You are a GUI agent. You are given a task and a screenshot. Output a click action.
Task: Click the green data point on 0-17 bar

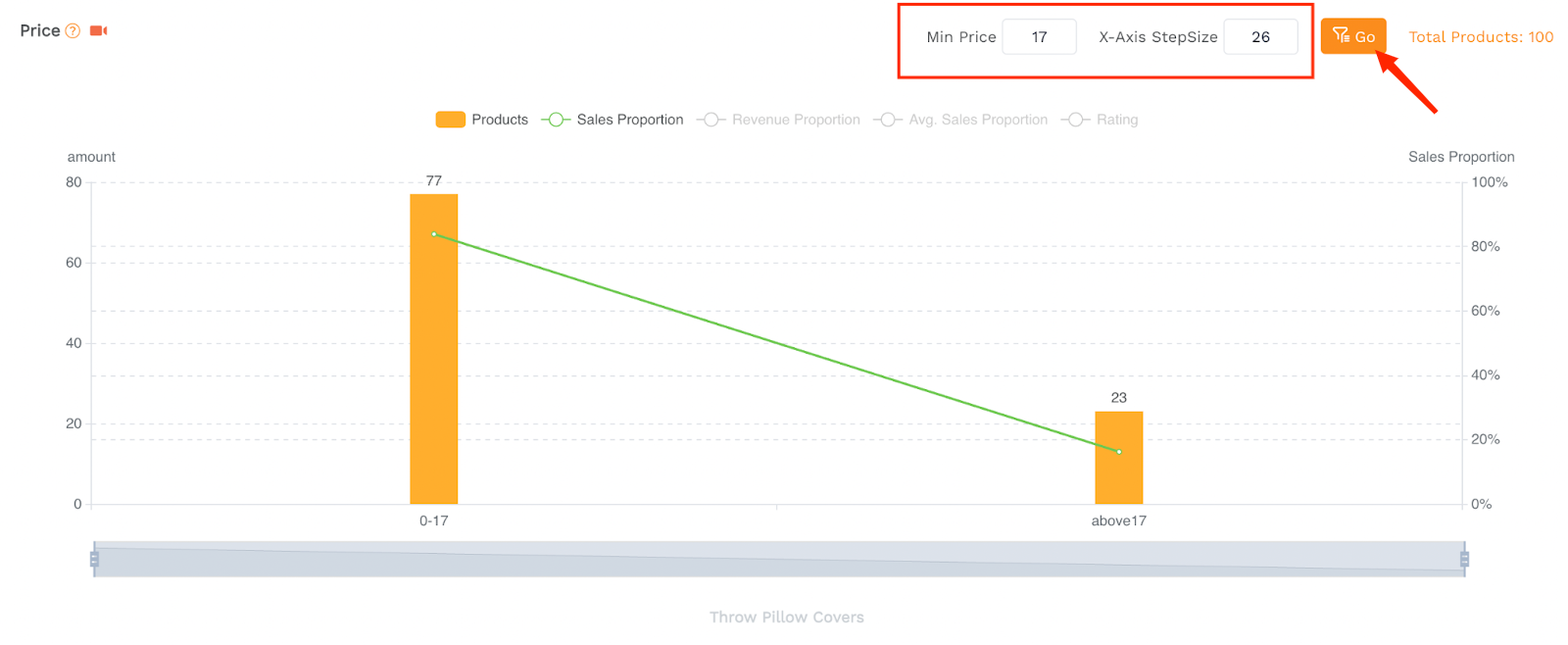pyautogui.click(x=434, y=234)
